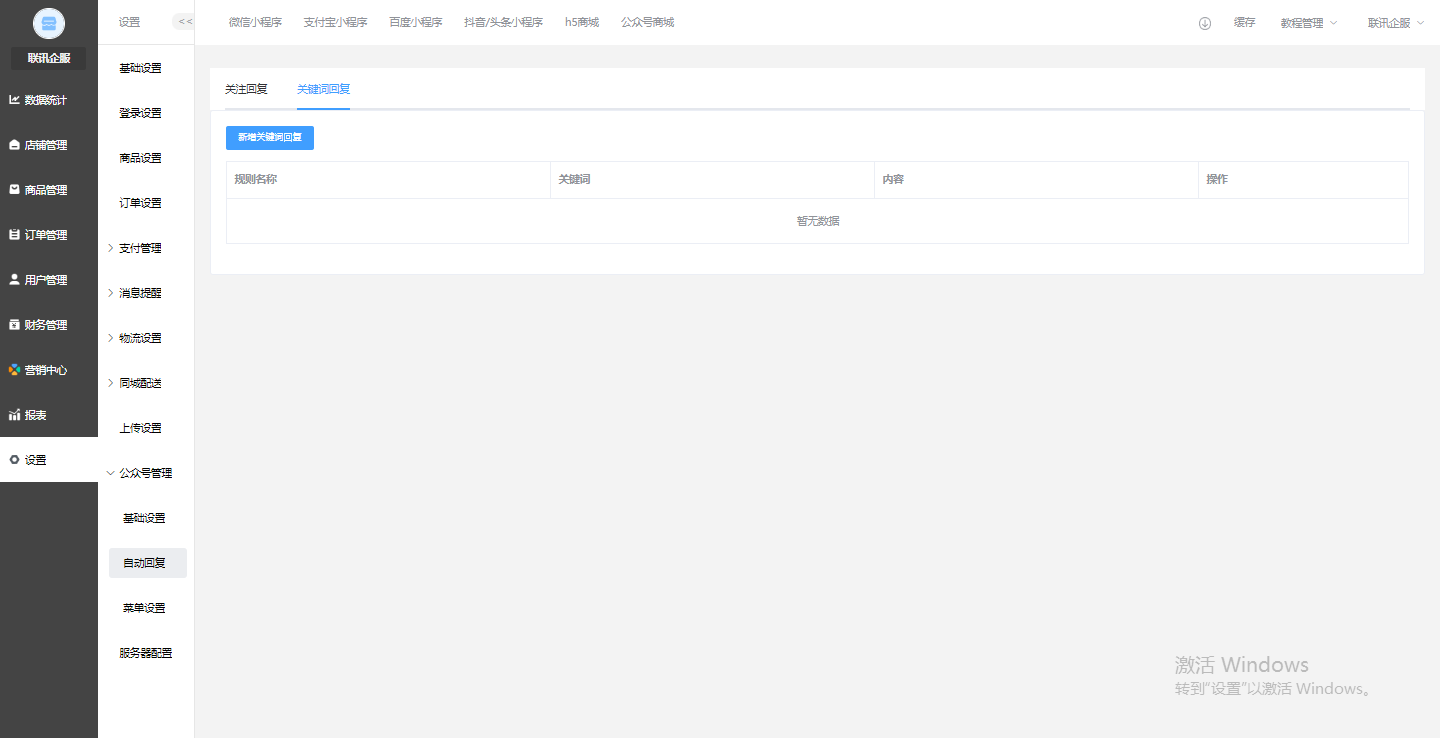The width and height of the screenshot is (1440, 738).
Task: Click the 设置 gear icon
Action: click(14, 460)
